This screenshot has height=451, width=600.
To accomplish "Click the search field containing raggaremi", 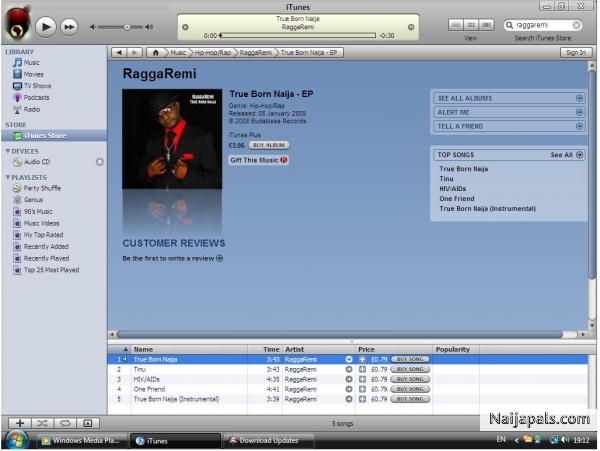I will 543,25.
